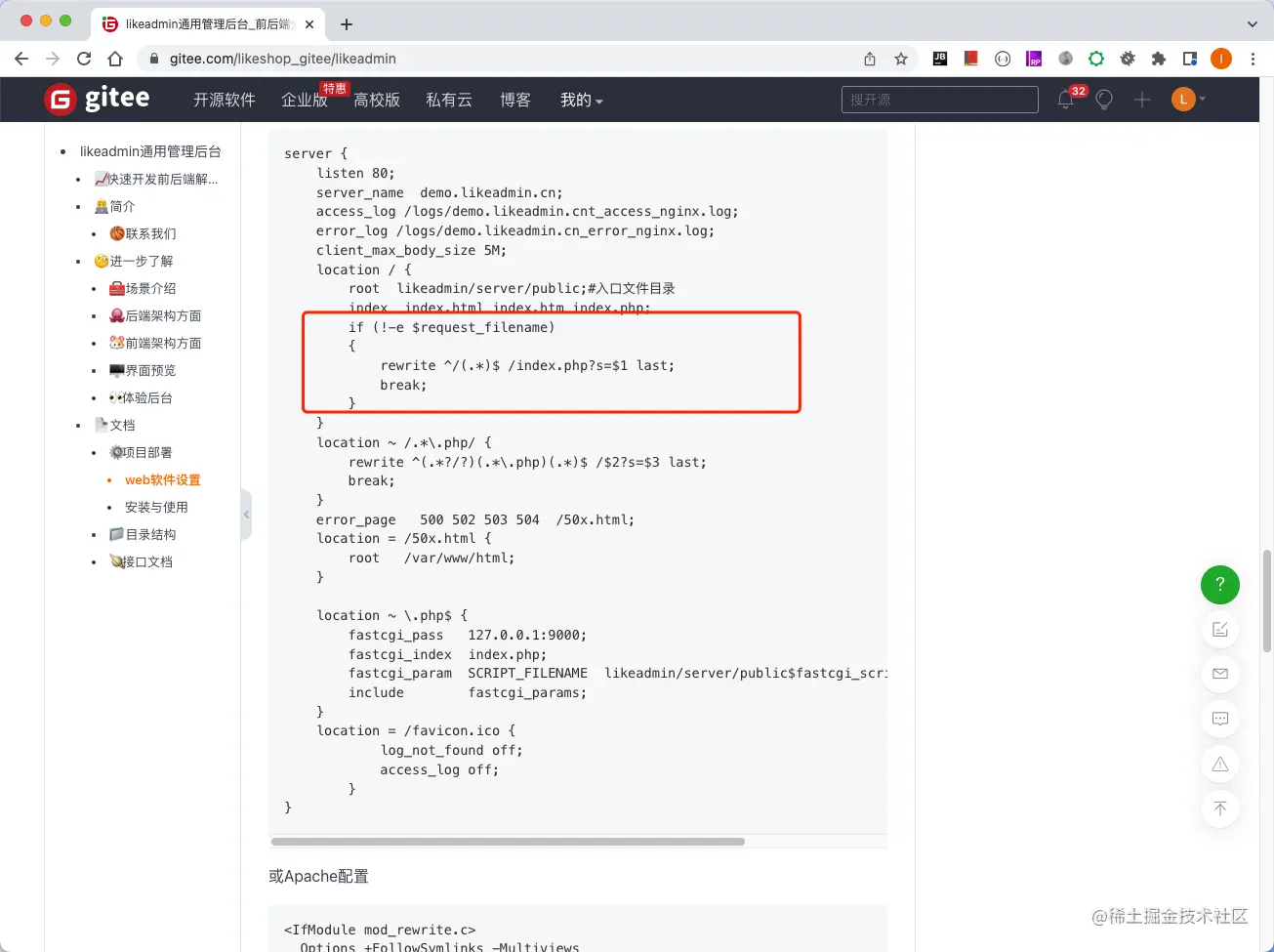
Task: Open 文档 in sidebar
Action: click(x=115, y=425)
